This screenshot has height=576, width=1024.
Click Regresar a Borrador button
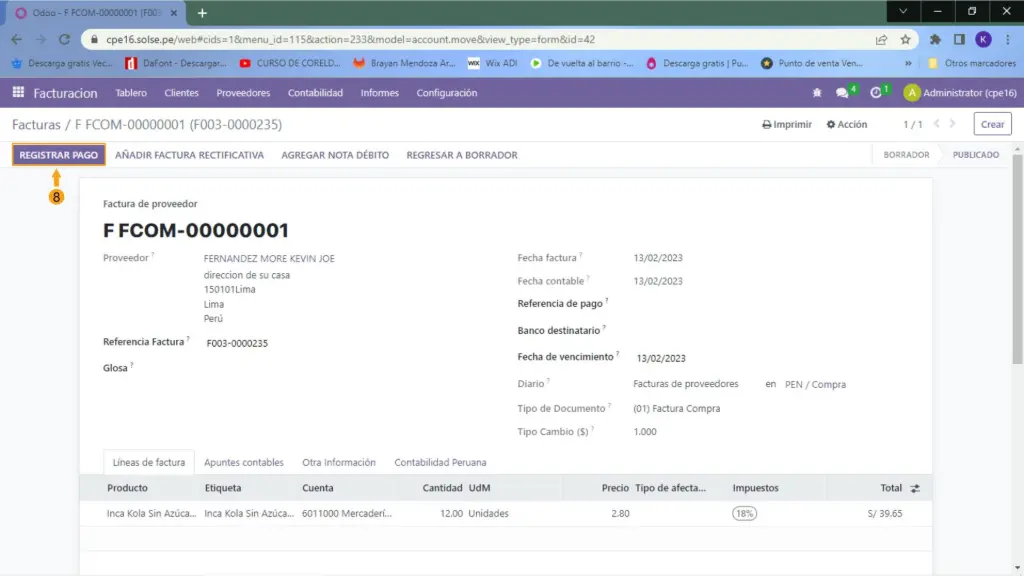[462, 155]
